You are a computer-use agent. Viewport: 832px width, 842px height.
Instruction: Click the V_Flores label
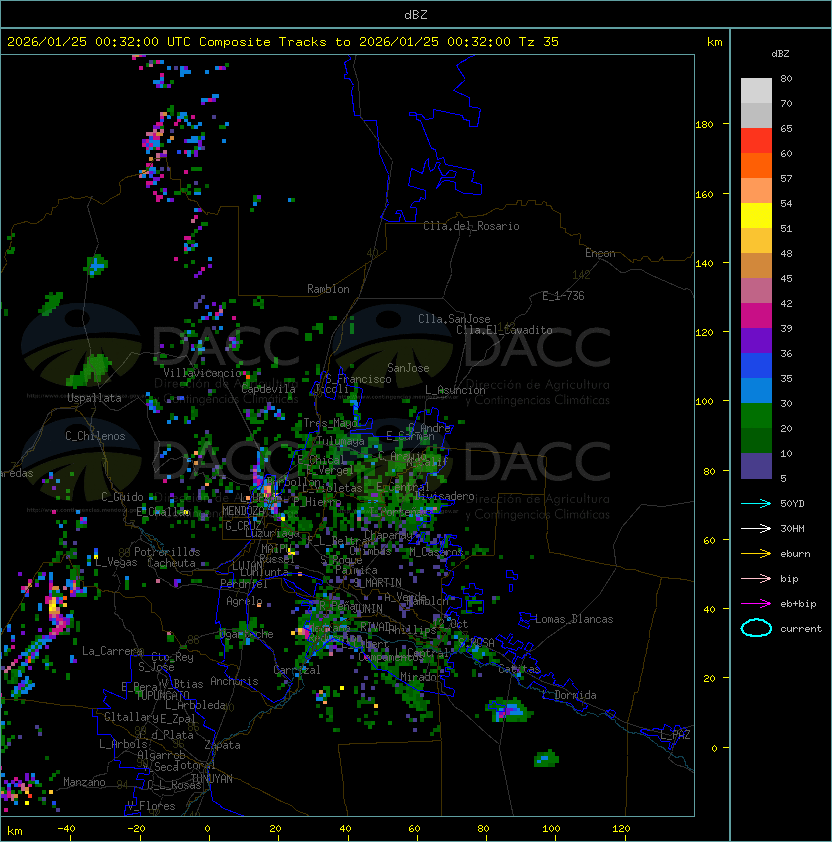[151, 806]
